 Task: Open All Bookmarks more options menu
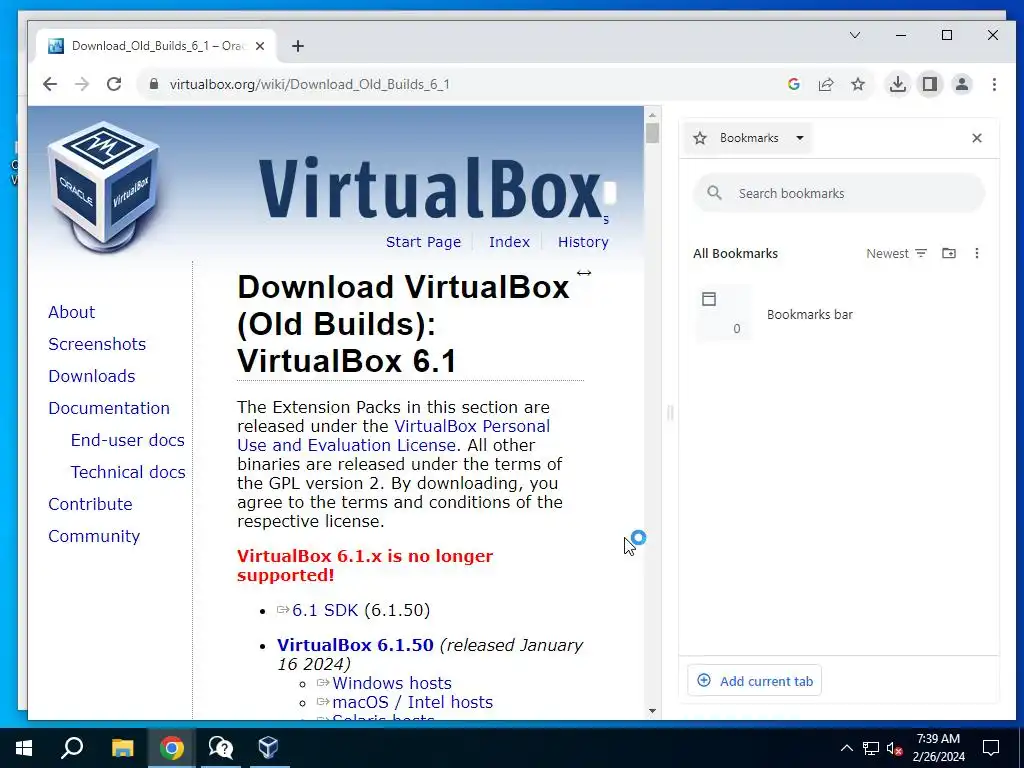click(x=976, y=253)
